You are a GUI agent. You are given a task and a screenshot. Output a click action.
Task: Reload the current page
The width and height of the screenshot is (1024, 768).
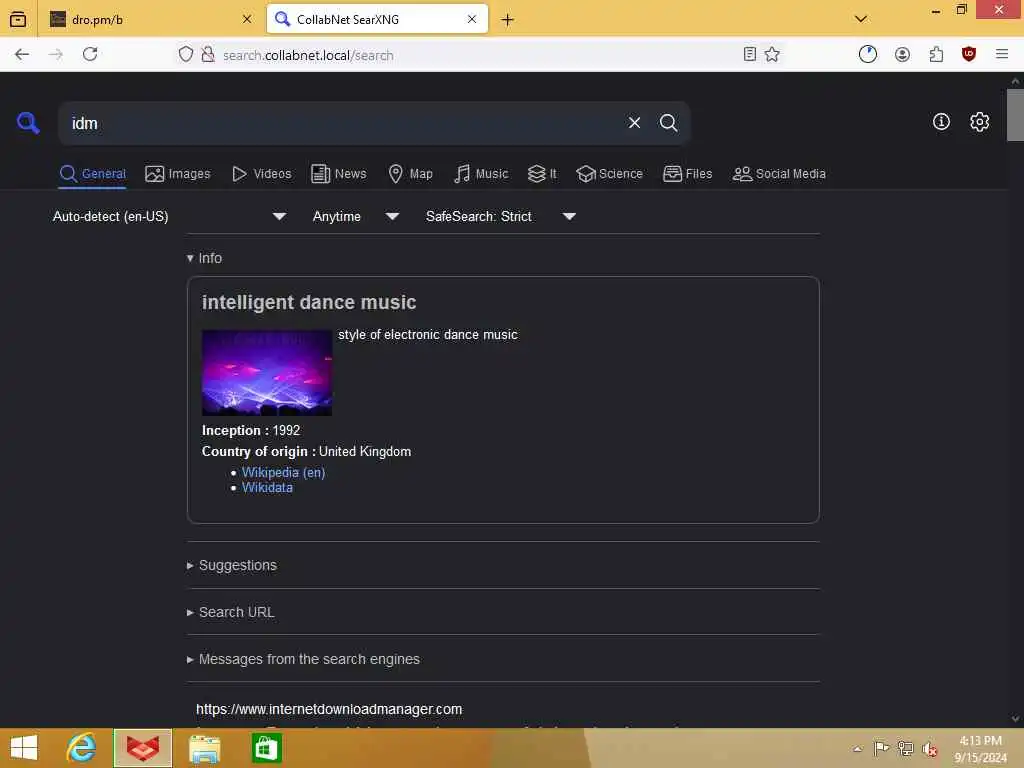tap(90, 54)
